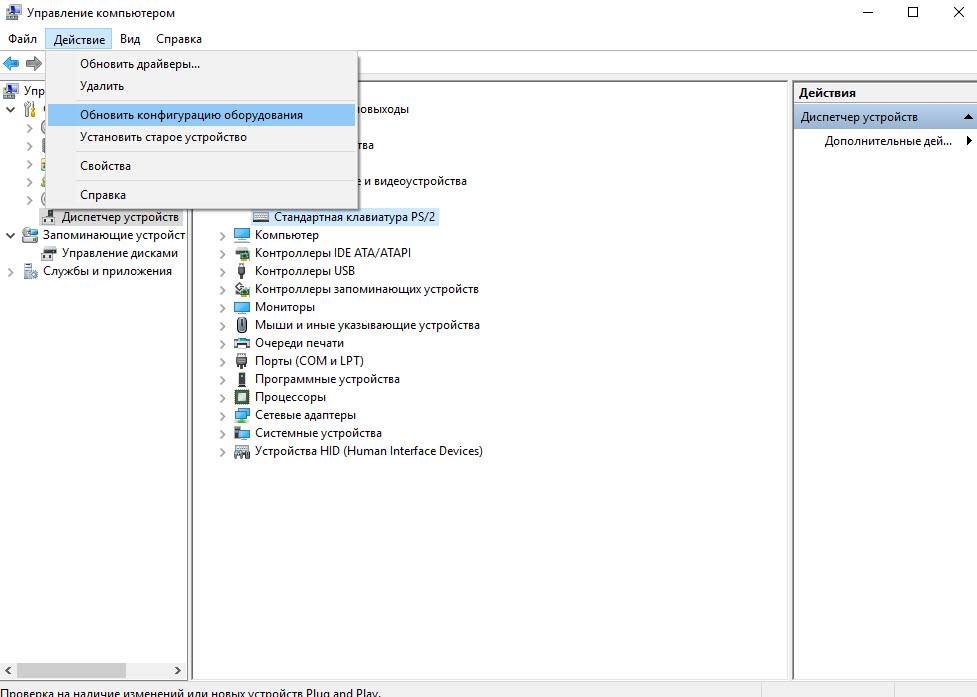Open Дополнительные действия in Actions pane

[888, 141]
